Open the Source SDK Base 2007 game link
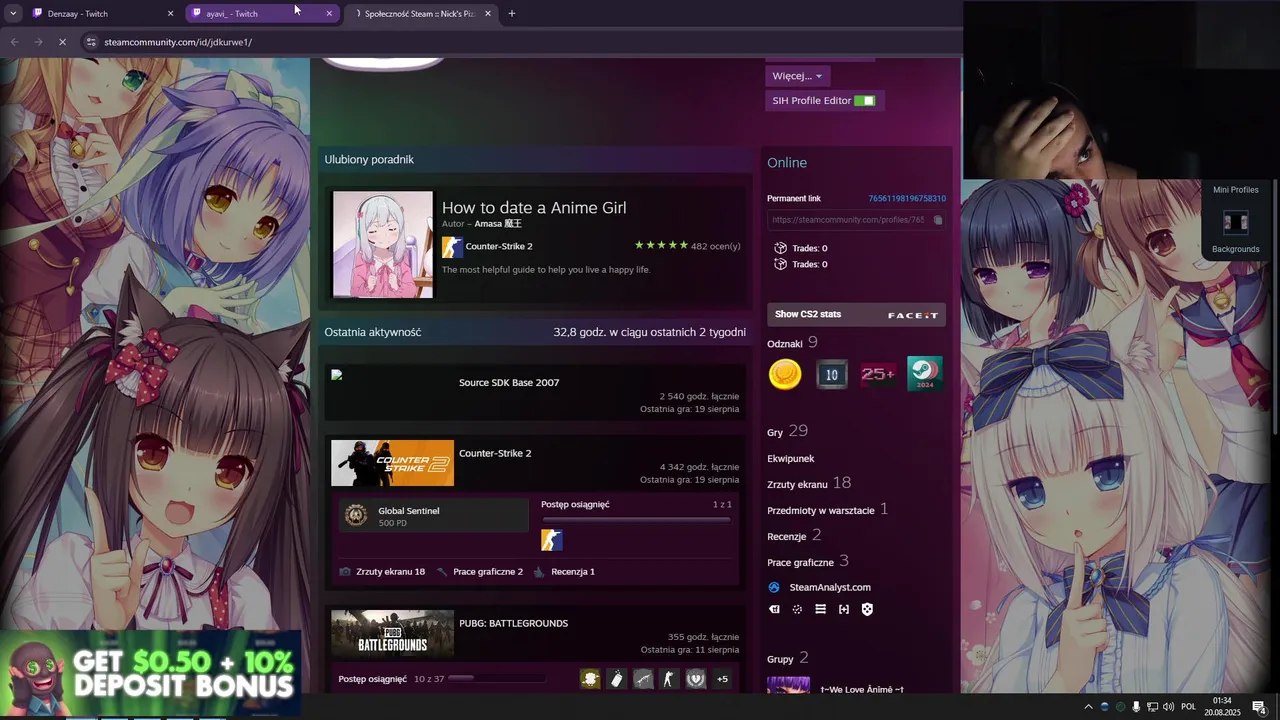Viewport: 1280px width, 720px height. tap(509, 382)
